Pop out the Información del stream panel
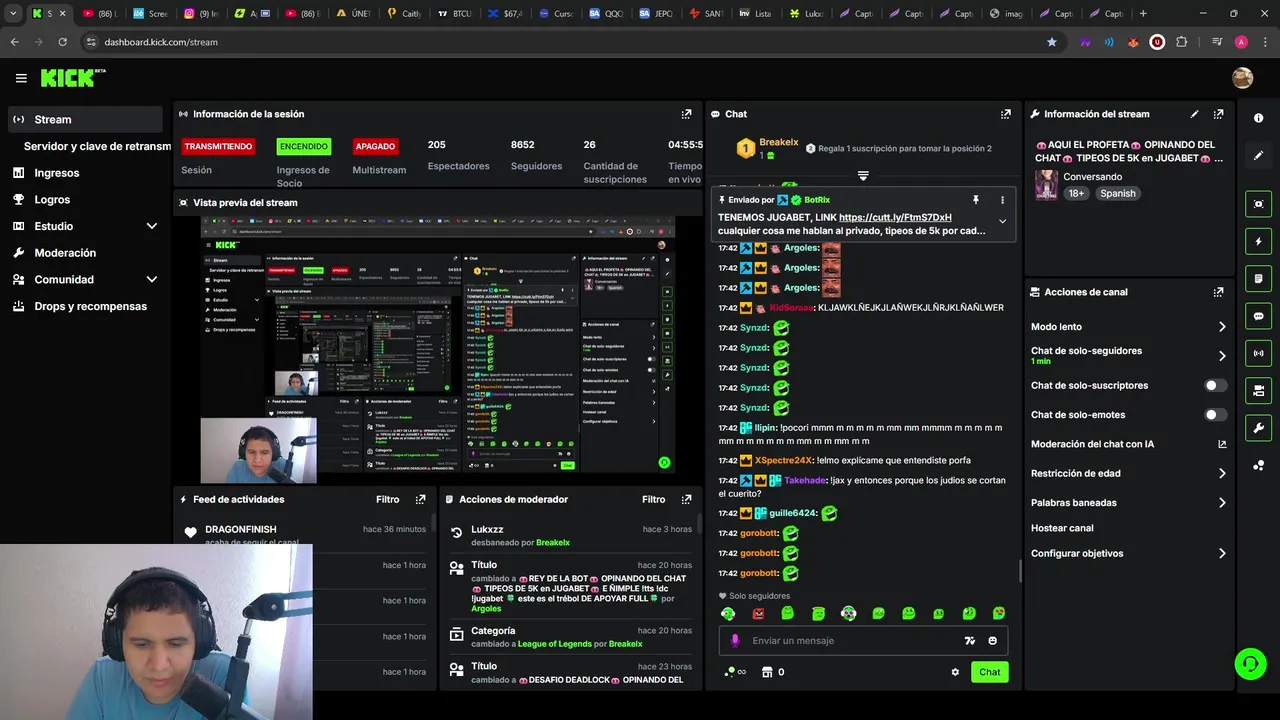The image size is (1280, 720). tap(1218, 114)
